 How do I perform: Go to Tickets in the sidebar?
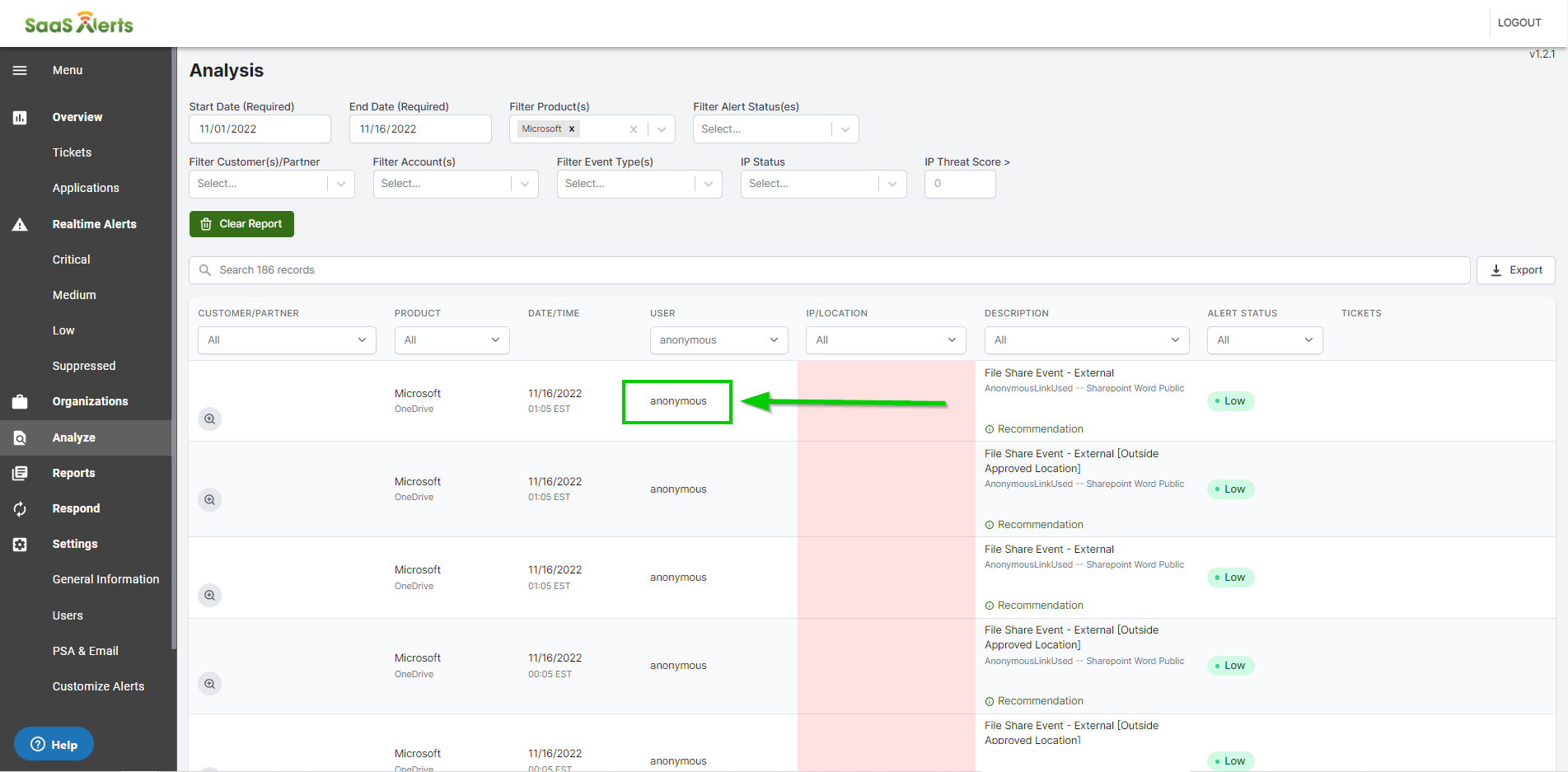(x=72, y=152)
